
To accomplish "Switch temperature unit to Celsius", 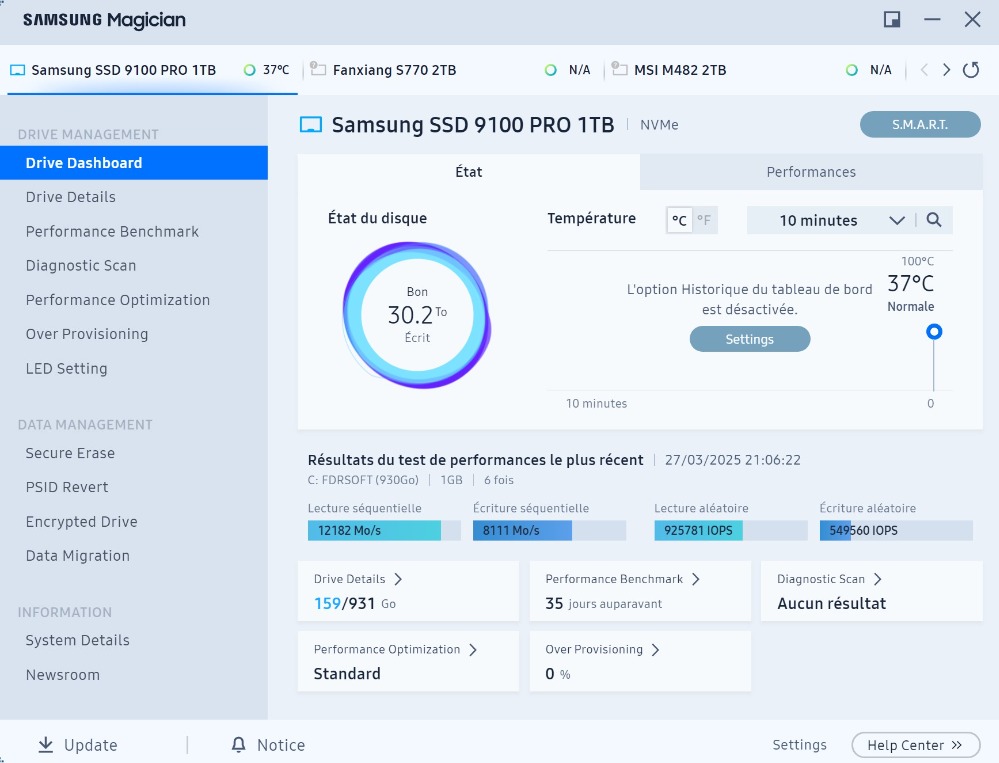I will point(680,220).
